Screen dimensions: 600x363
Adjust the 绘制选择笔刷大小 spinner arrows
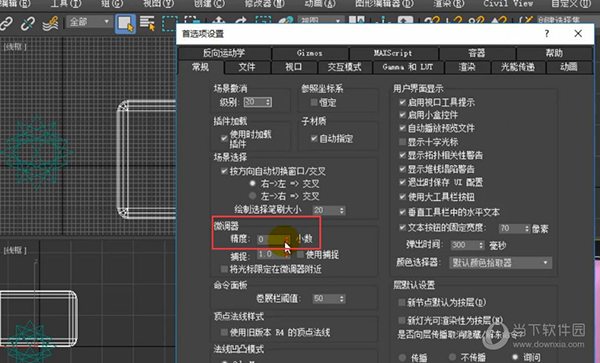pyautogui.click(x=342, y=210)
